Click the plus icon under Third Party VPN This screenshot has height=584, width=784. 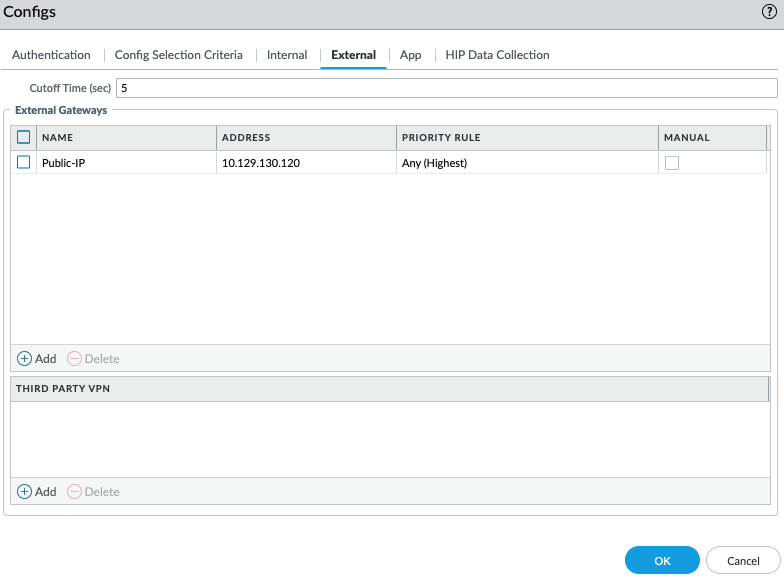[25, 491]
